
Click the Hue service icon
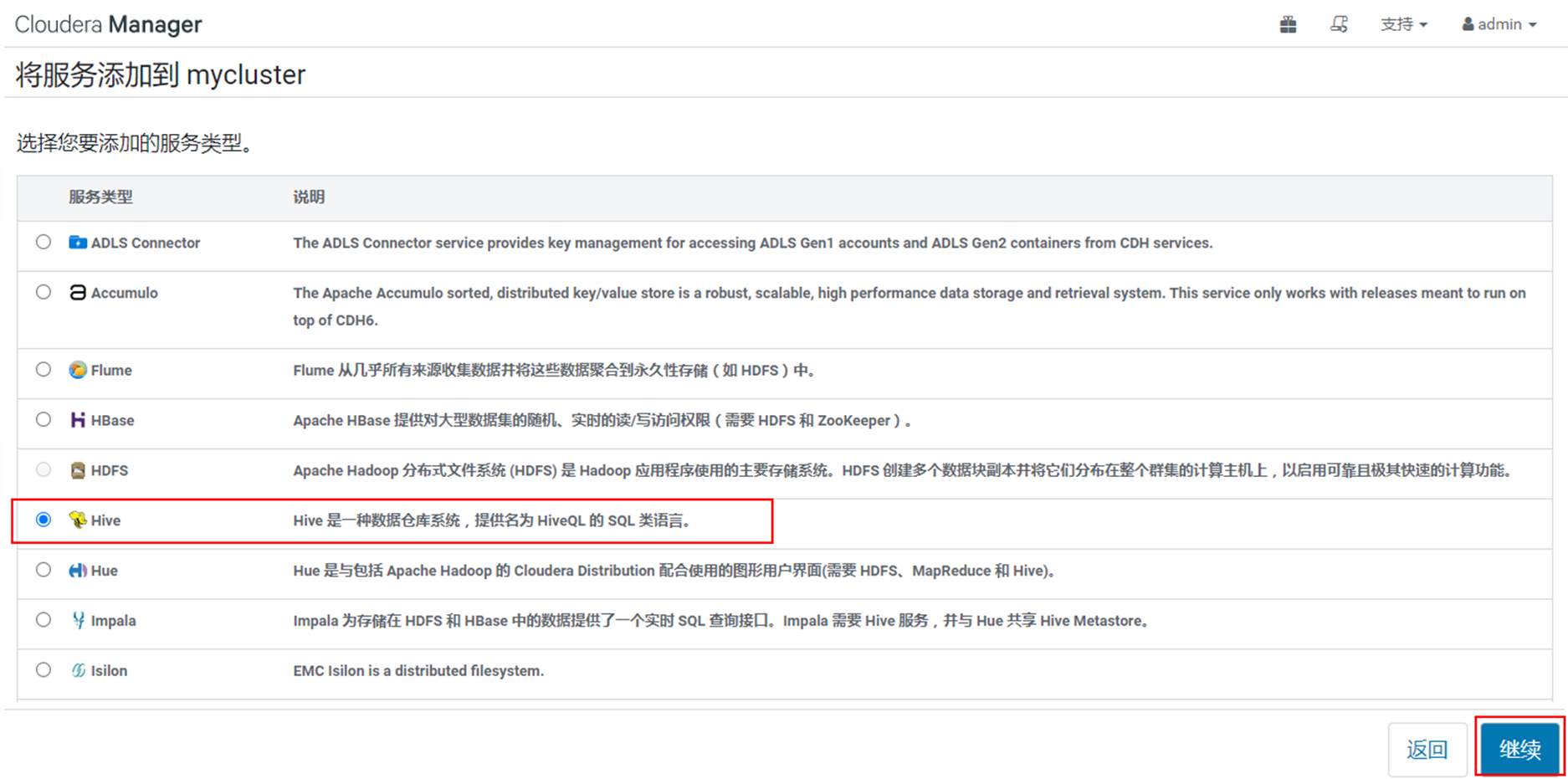tap(78, 571)
